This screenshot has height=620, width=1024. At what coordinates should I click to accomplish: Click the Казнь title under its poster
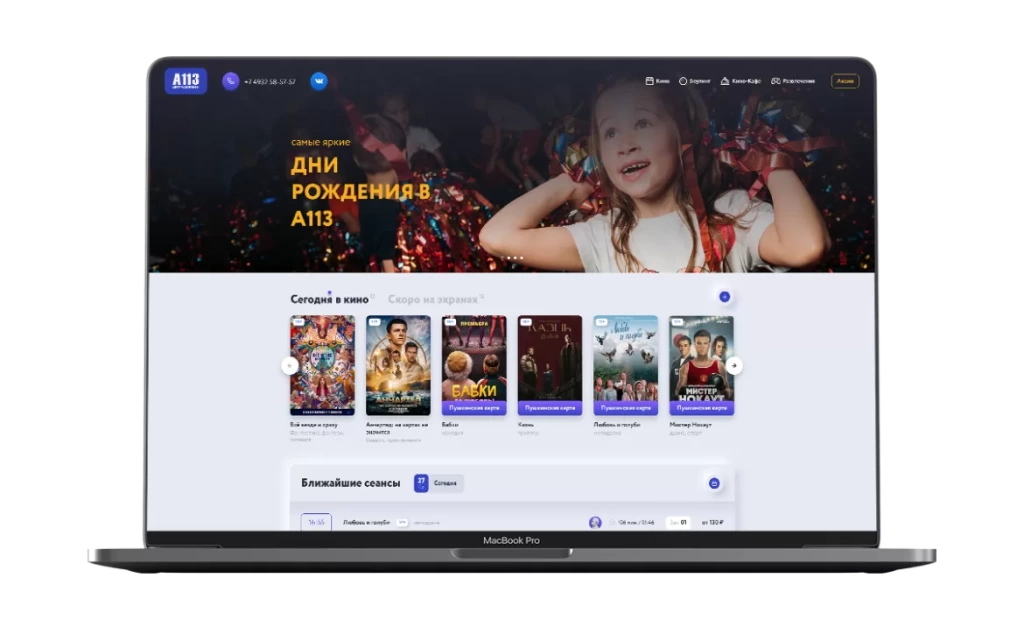click(x=526, y=425)
